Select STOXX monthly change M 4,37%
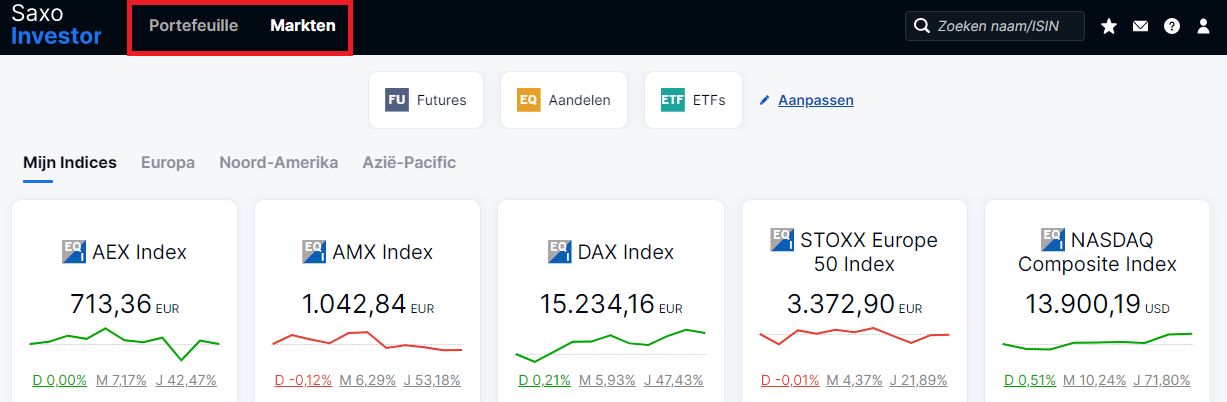The height and width of the screenshot is (402, 1227). (x=853, y=380)
